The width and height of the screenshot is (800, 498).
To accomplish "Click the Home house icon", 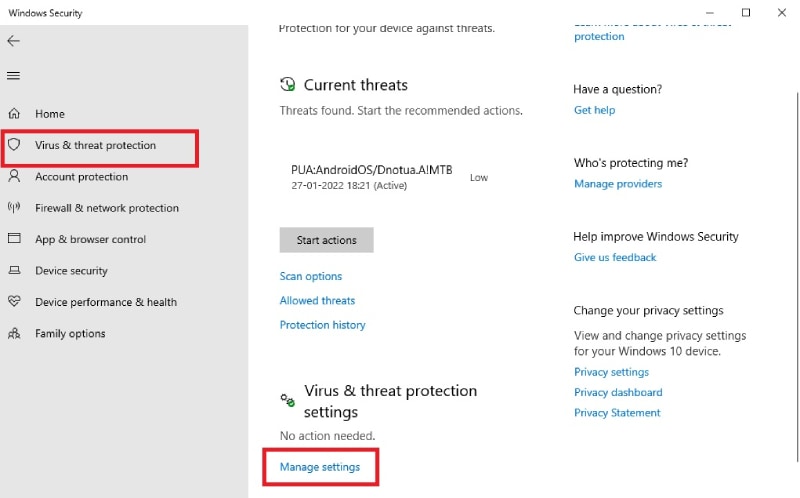I will click(14, 114).
